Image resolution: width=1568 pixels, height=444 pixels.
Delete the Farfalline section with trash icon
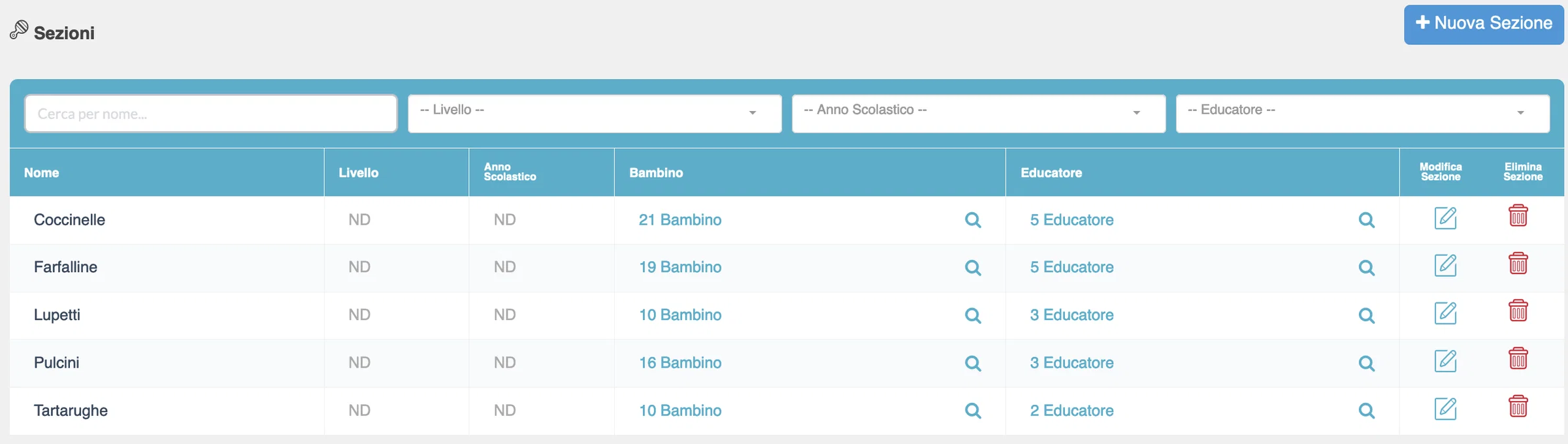coord(1518,263)
